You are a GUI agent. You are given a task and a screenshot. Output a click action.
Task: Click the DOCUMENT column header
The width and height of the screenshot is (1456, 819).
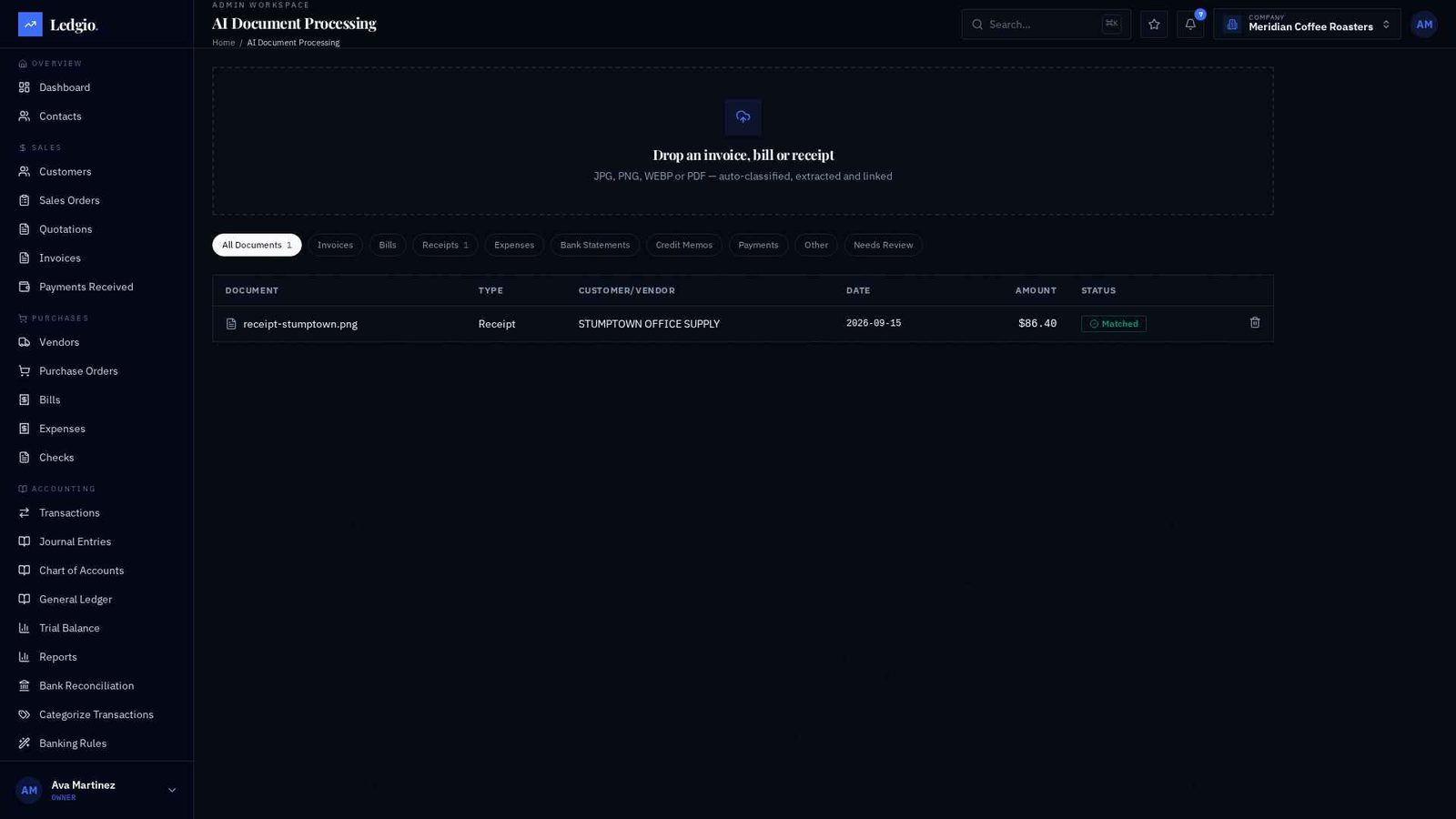point(252,290)
